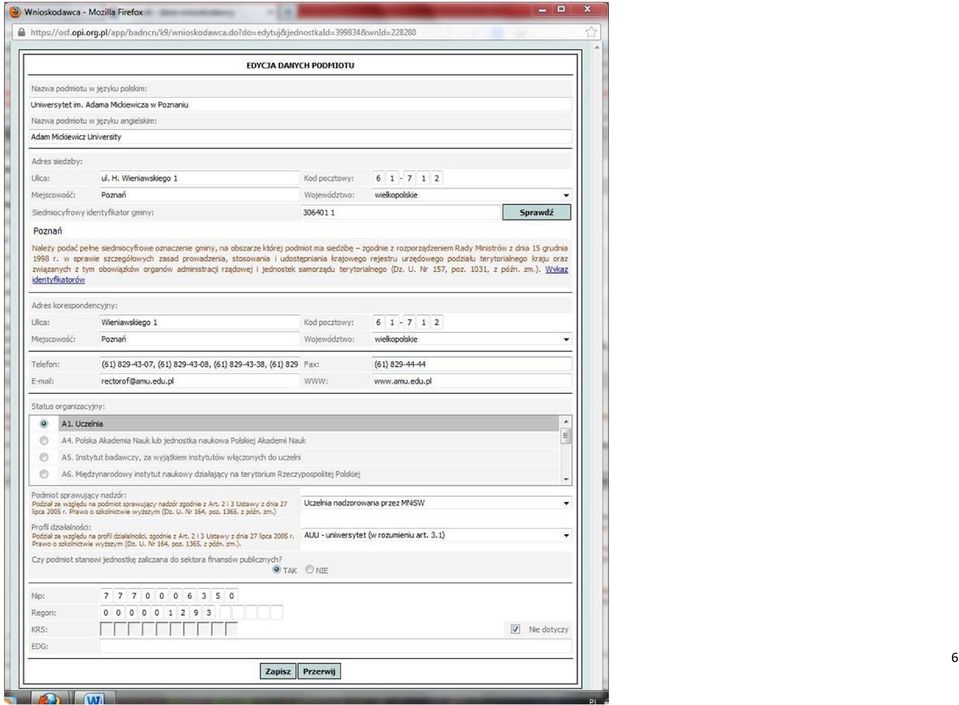Edit Ulica field with ul. H. Wieniawskiego 1
959x705 pixels.
click(199, 178)
